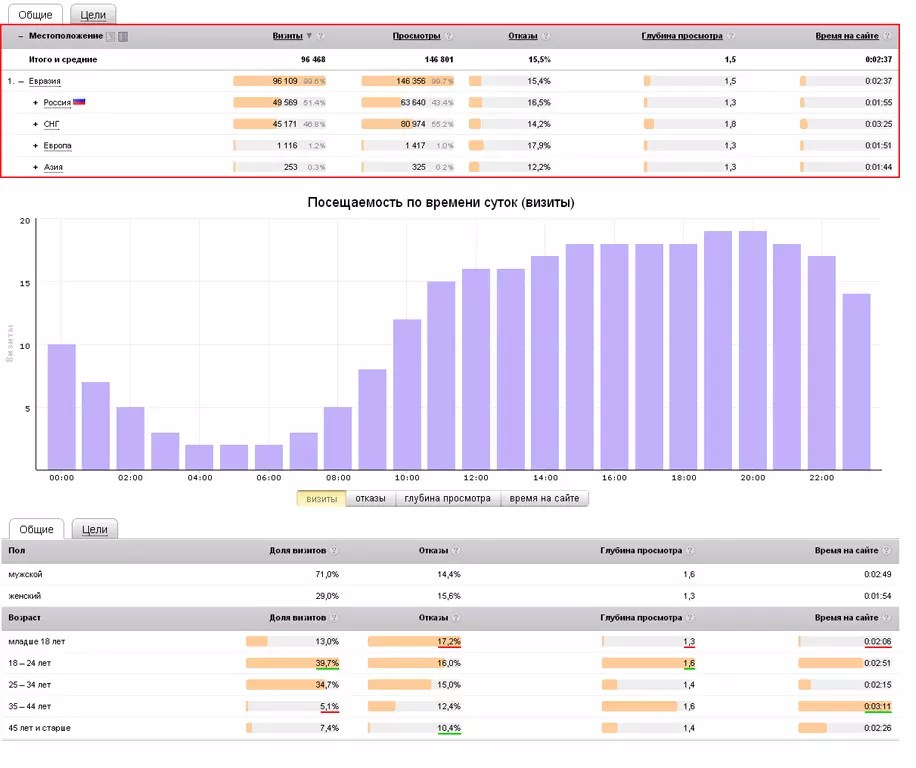Expand the СНГ region row
This screenshot has width=916, height=768.
click(36, 124)
